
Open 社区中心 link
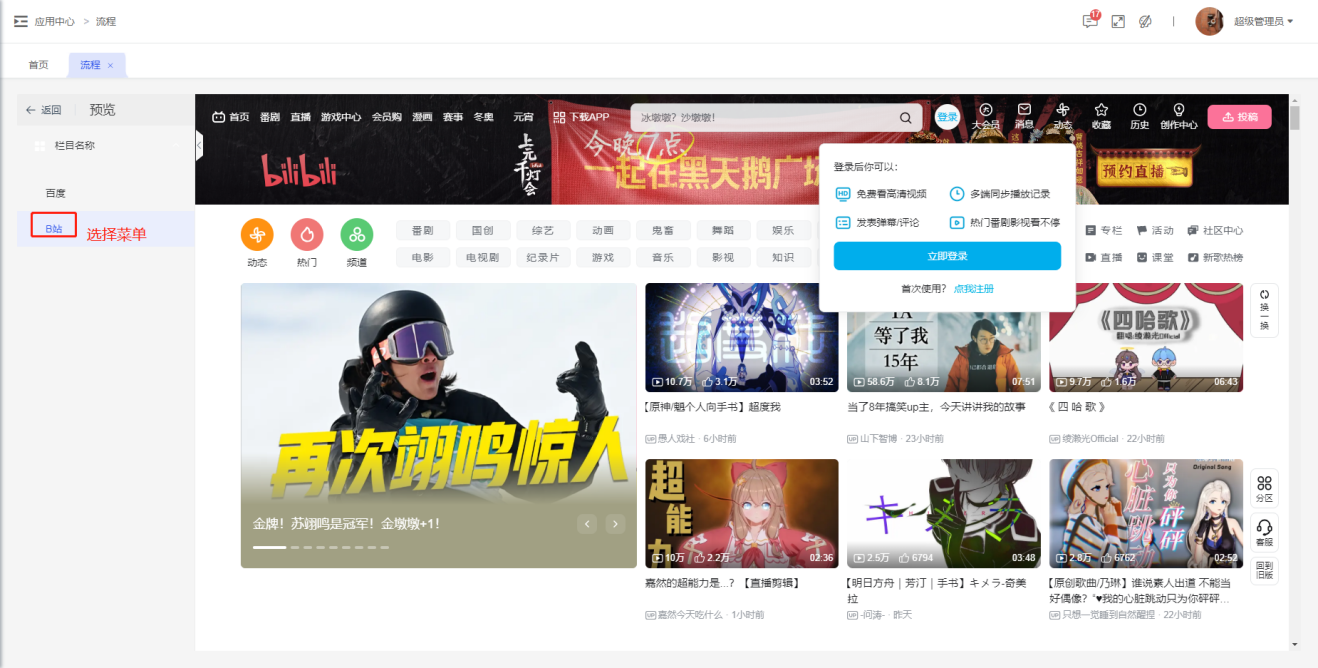(x=1215, y=230)
